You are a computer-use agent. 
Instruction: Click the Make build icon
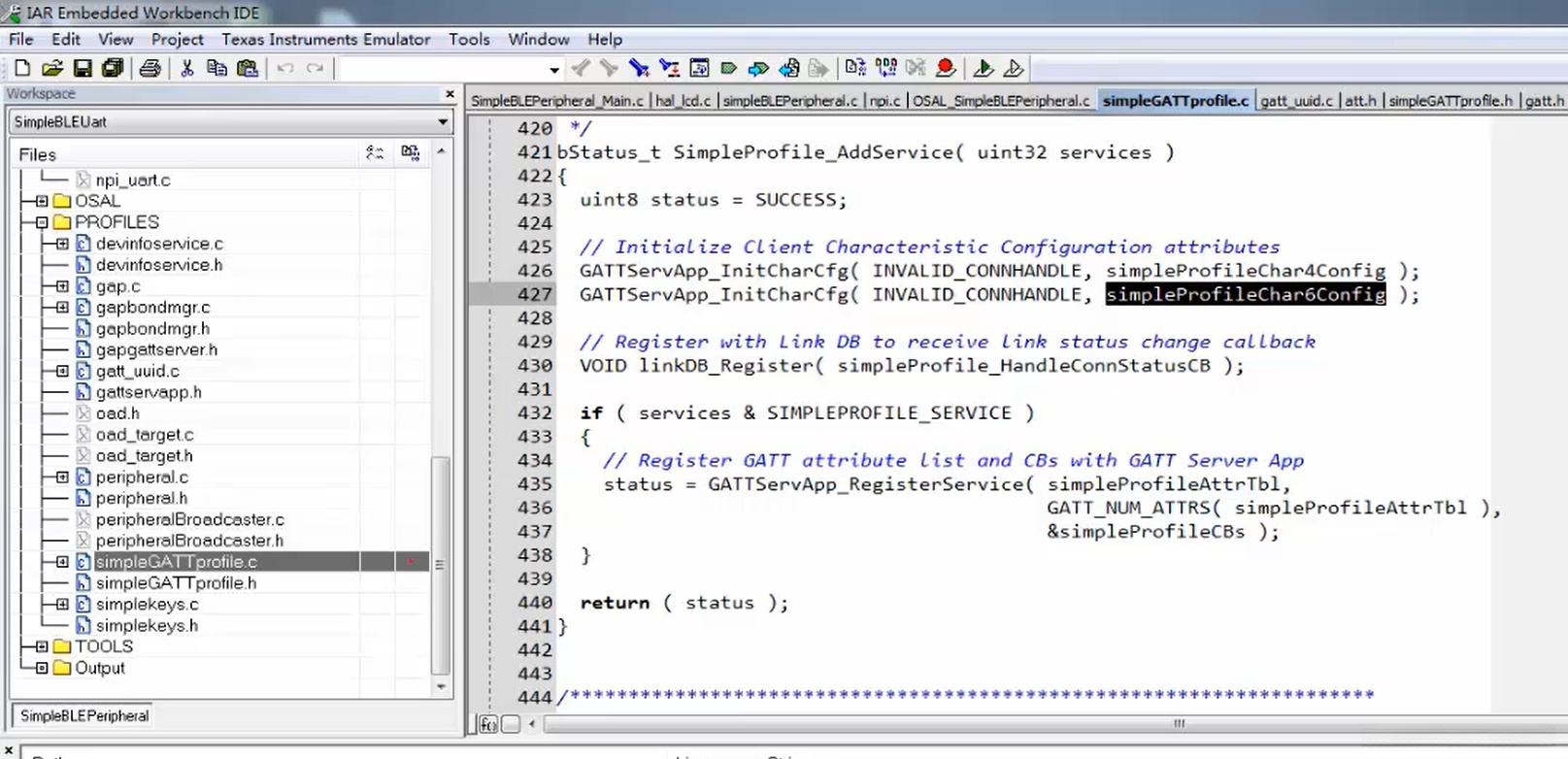pos(885,68)
